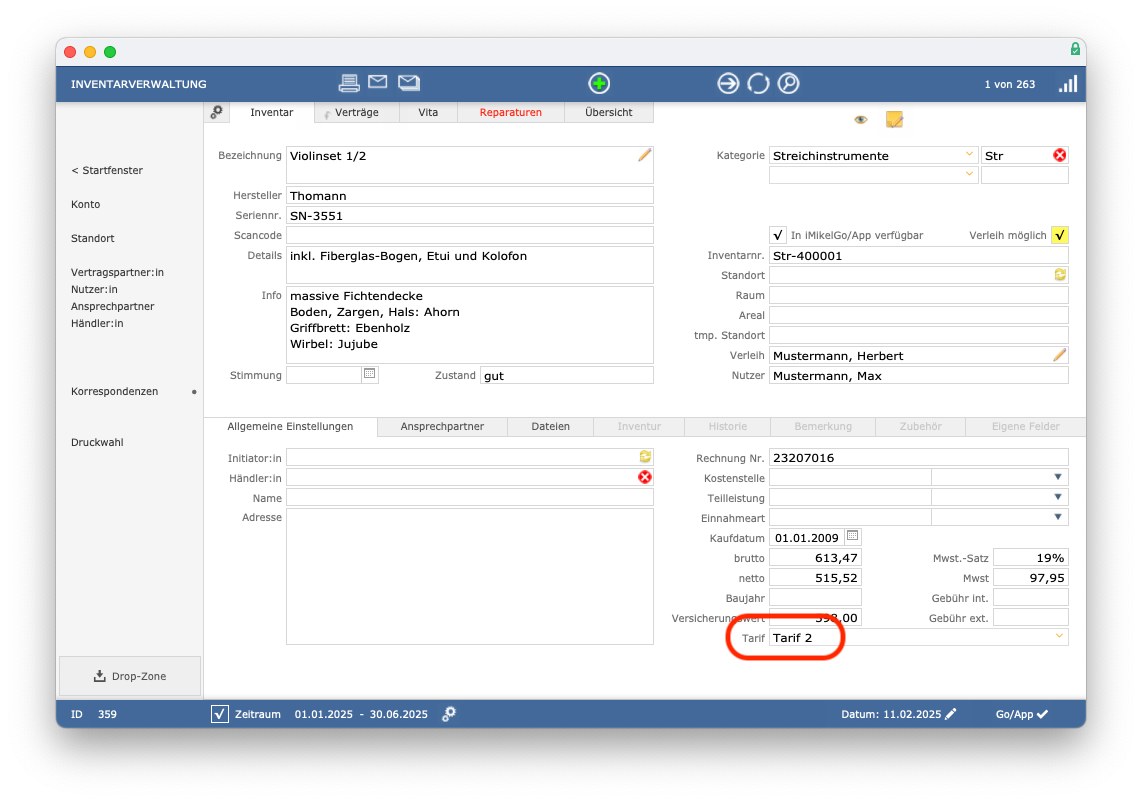This screenshot has width=1142, height=802.
Task: Switch to Reparaturen tab
Action: (x=511, y=112)
